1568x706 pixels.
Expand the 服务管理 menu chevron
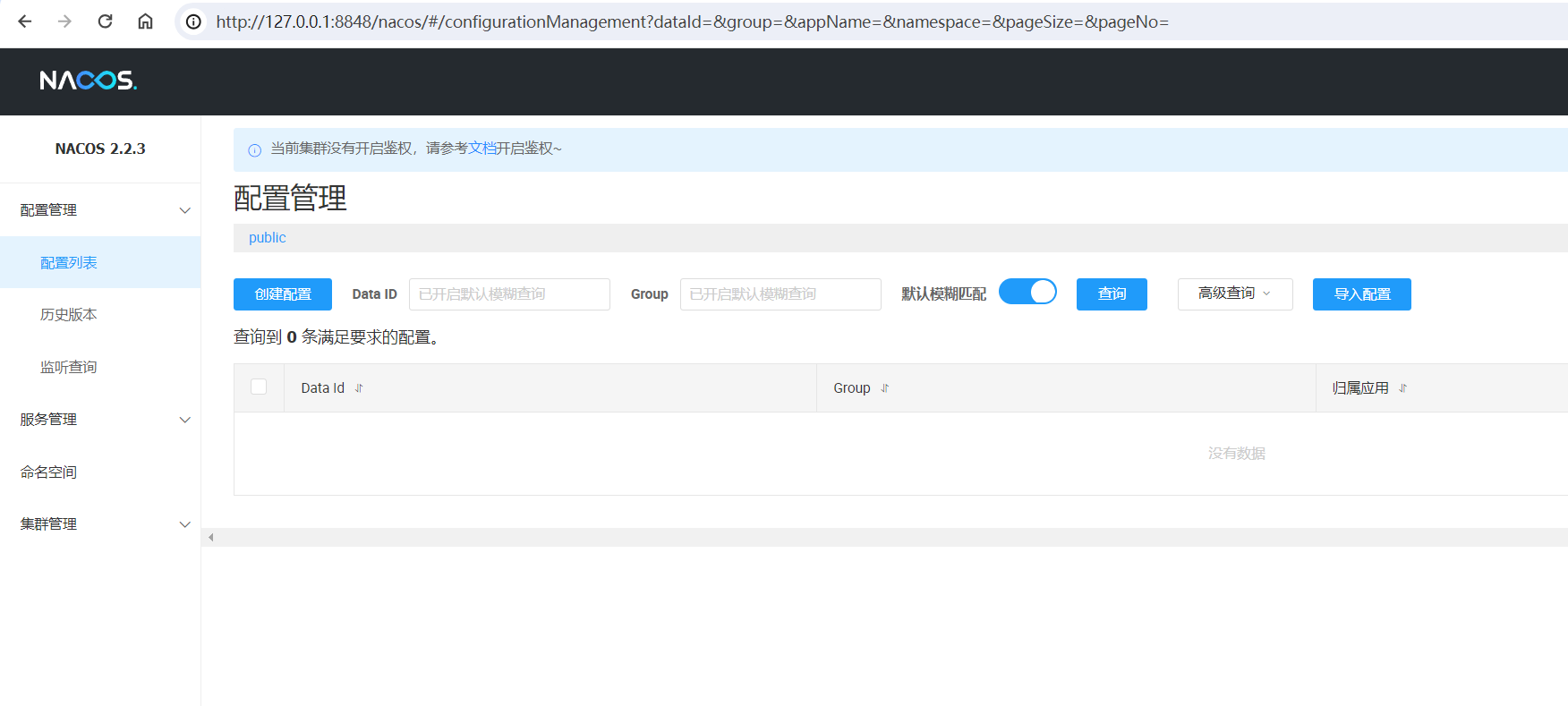click(185, 420)
